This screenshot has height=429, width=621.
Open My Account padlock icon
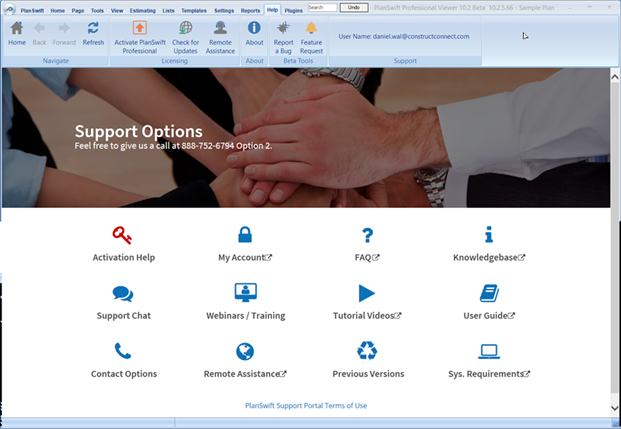[x=245, y=235]
